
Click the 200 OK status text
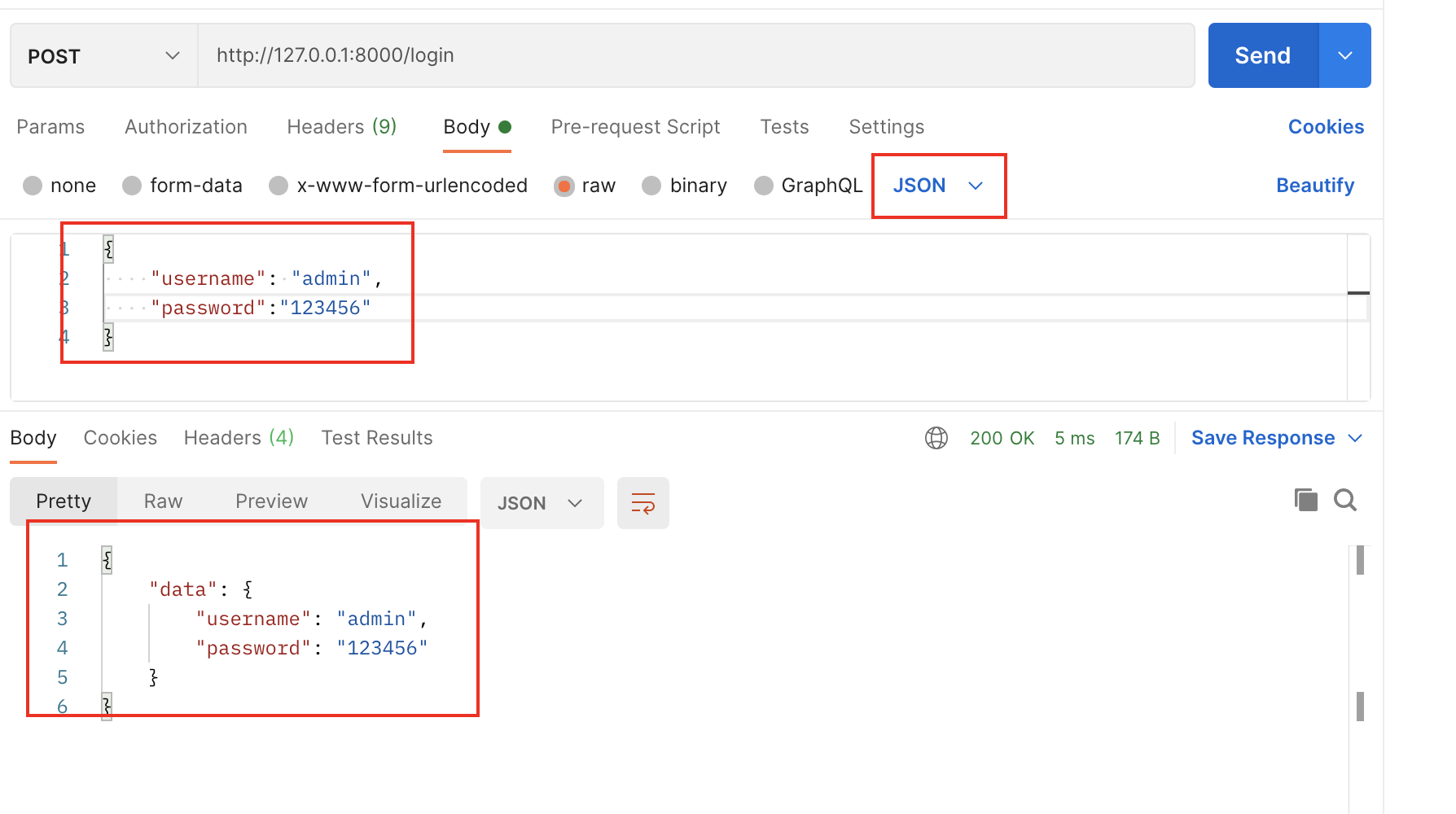pos(1002,438)
